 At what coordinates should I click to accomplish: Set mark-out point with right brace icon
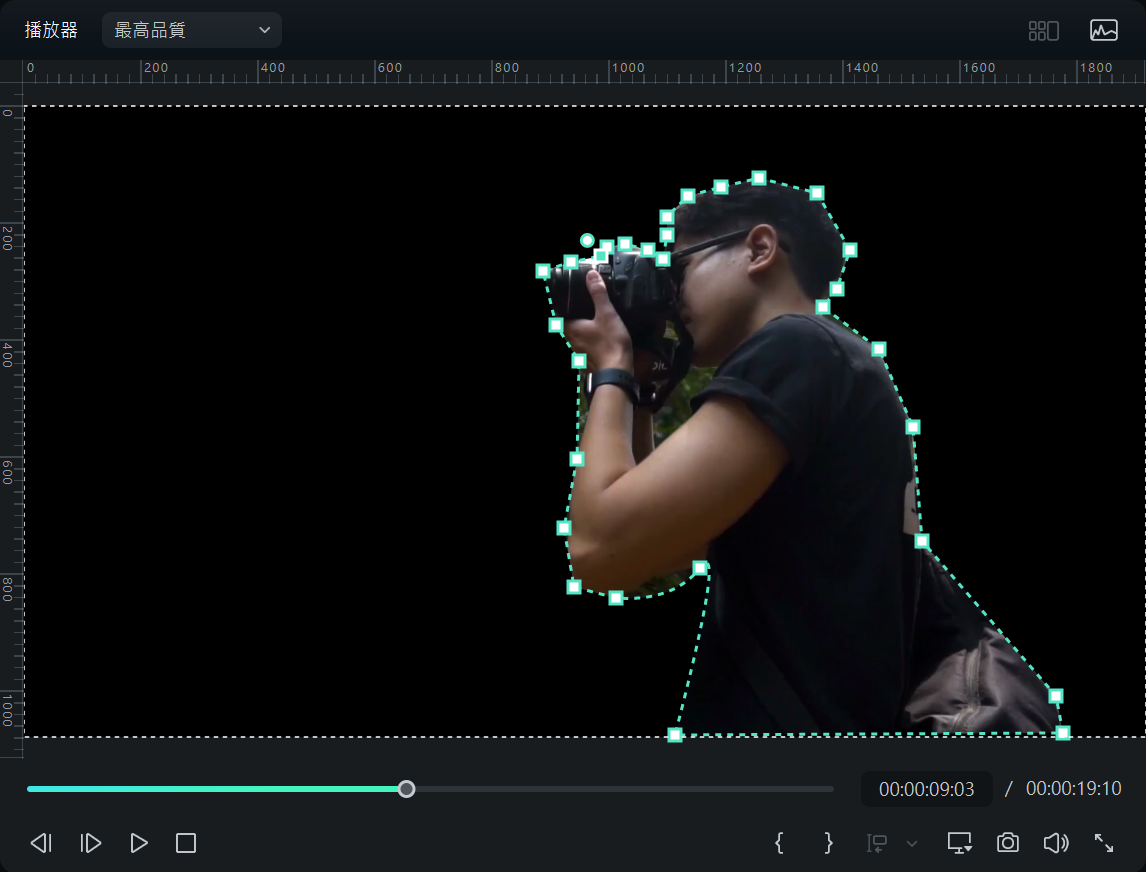(x=828, y=843)
